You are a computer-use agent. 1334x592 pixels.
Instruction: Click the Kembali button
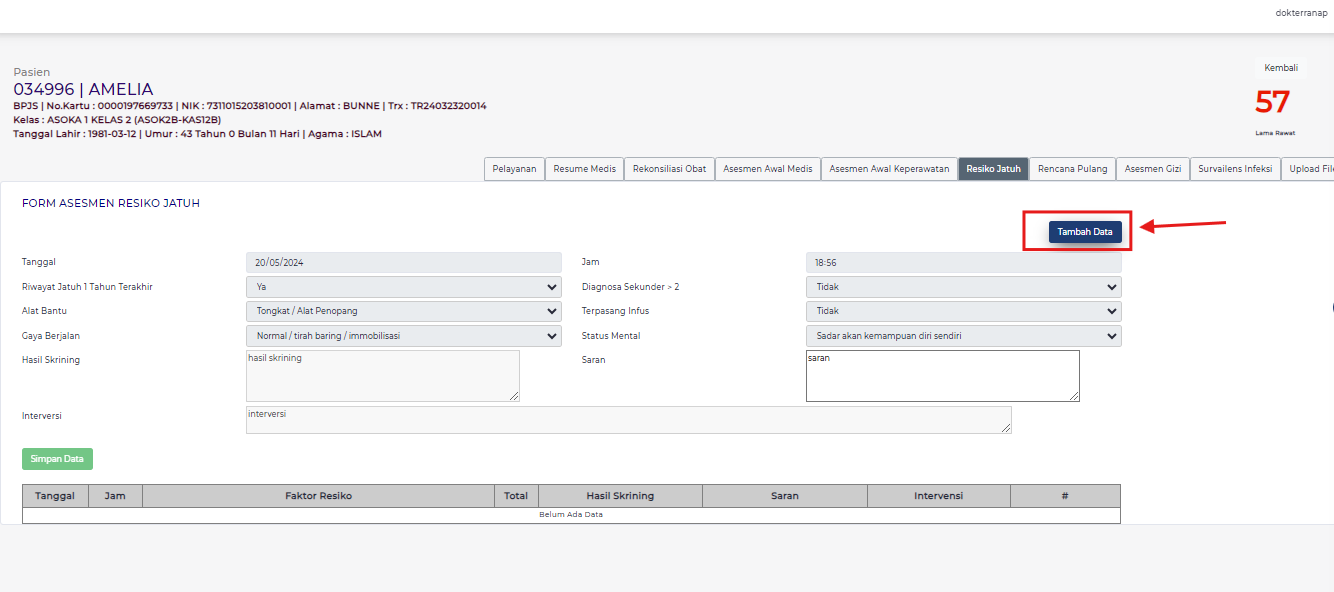[x=1280, y=67]
